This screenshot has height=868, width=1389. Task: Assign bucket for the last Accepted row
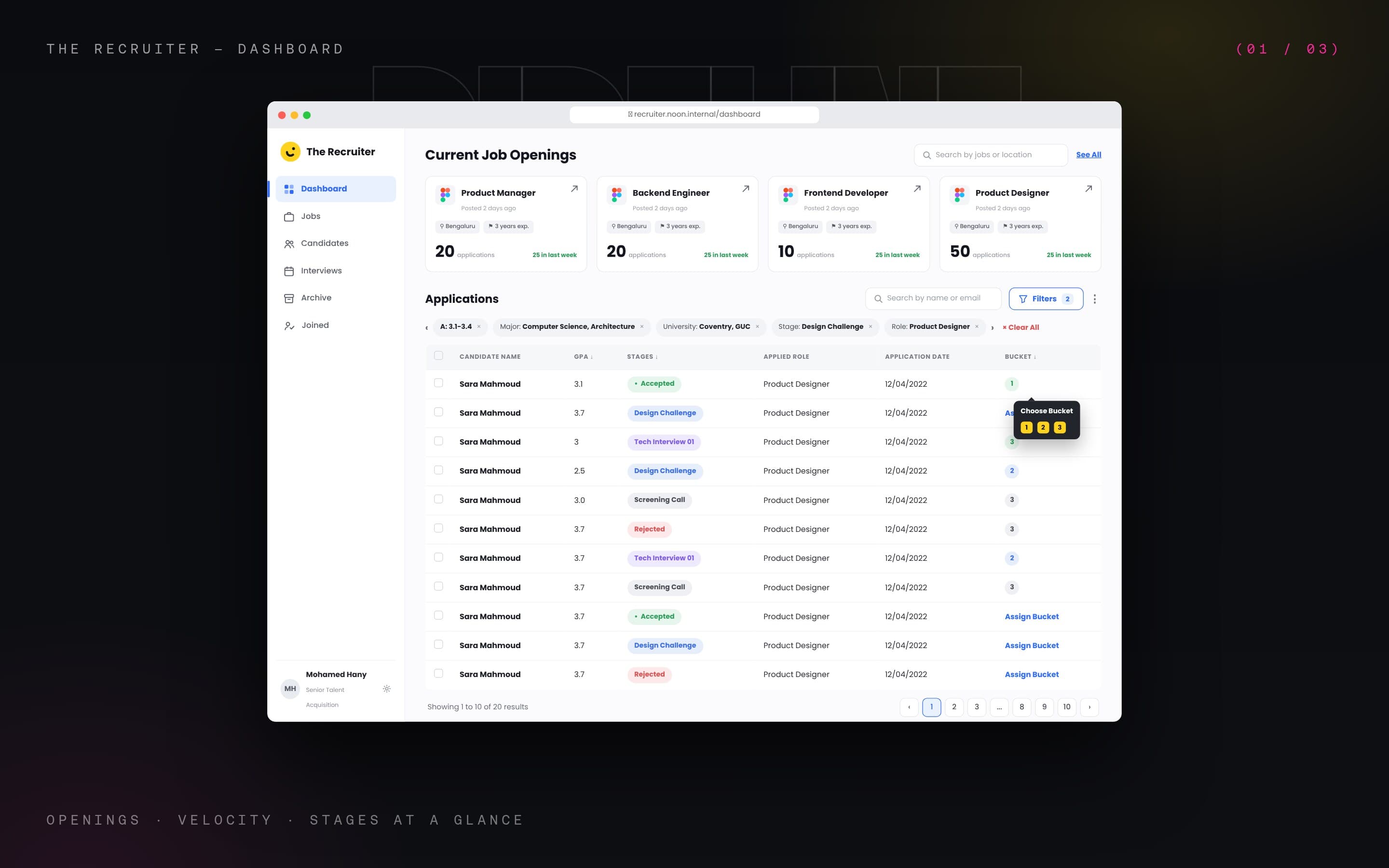(x=1032, y=617)
